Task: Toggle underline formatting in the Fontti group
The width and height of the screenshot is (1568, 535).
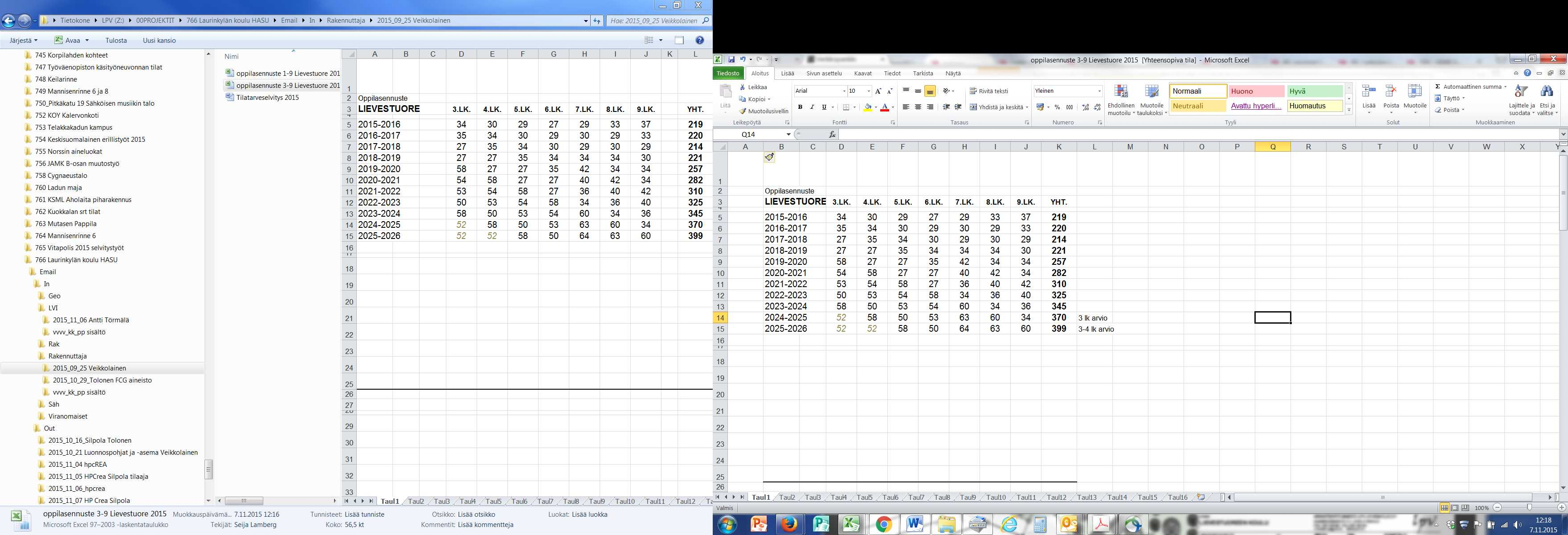Action: click(x=824, y=107)
